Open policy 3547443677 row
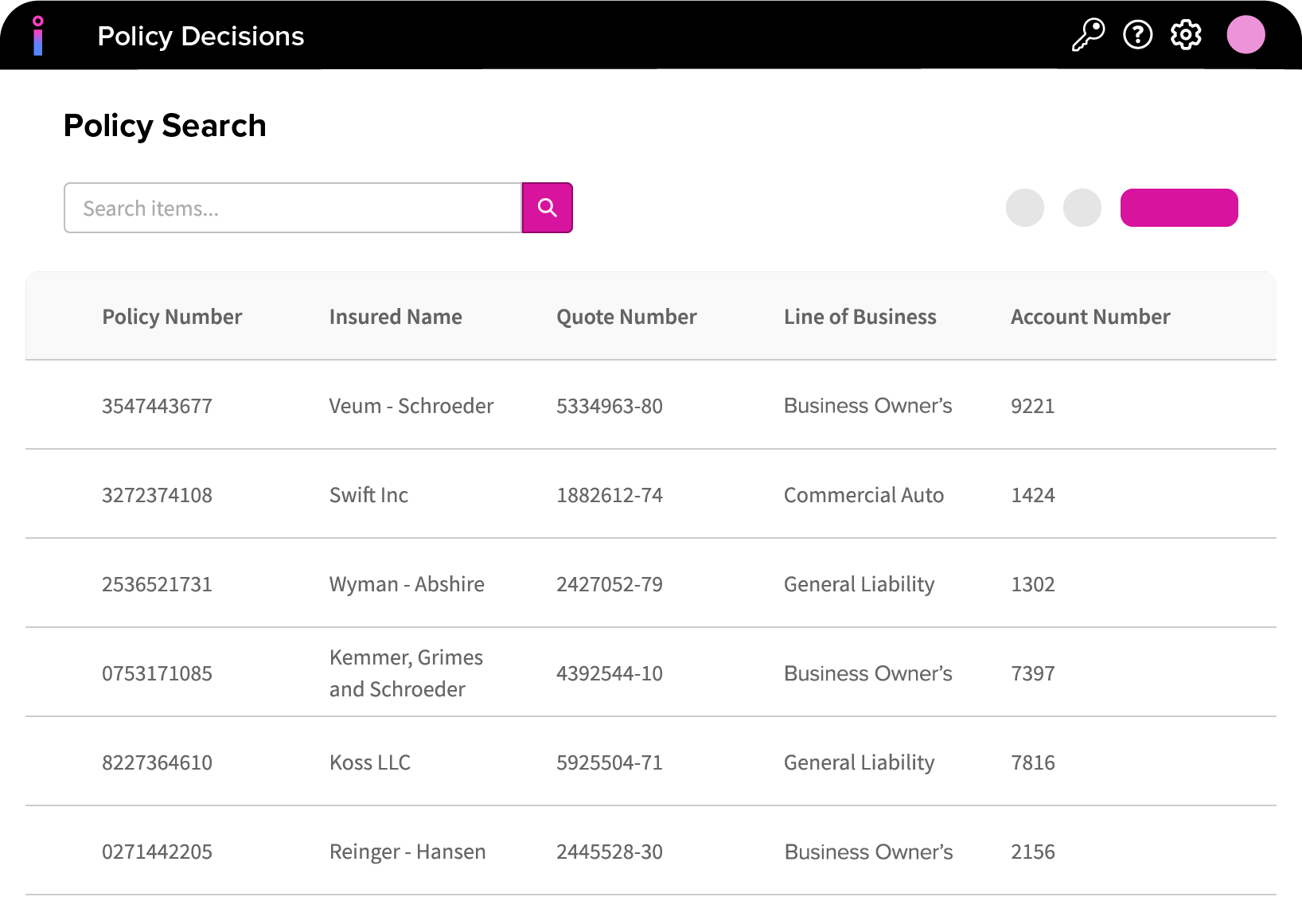1302x924 pixels. [157, 406]
